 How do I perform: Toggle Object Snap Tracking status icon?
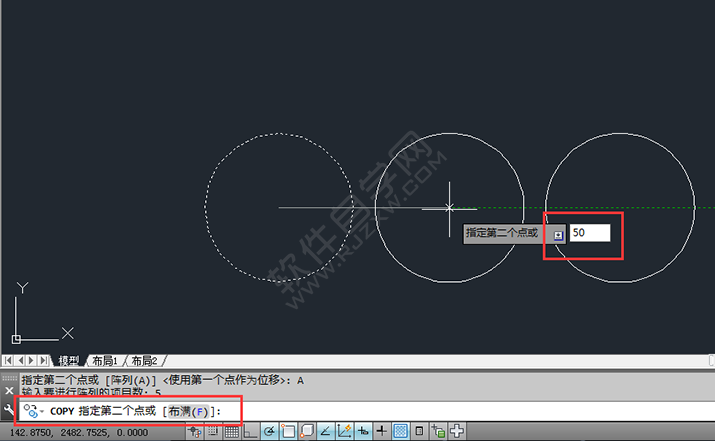pos(325,431)
